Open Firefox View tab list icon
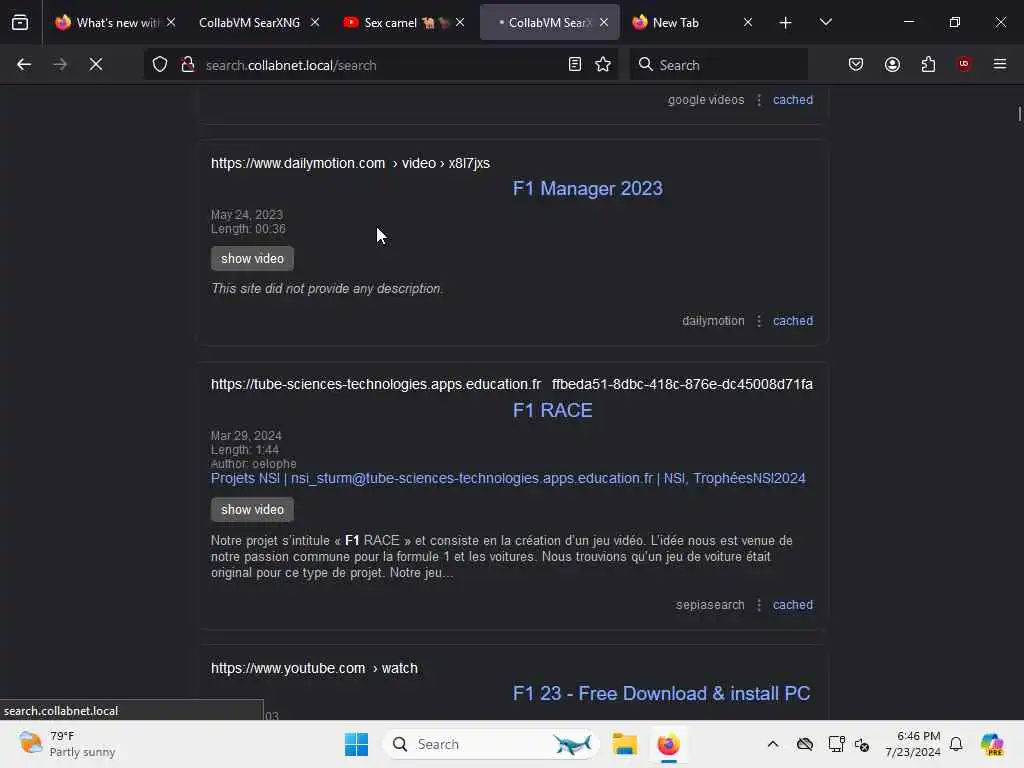The width and height of the screenshot is (1024, 768). click(x=20, y=22)
